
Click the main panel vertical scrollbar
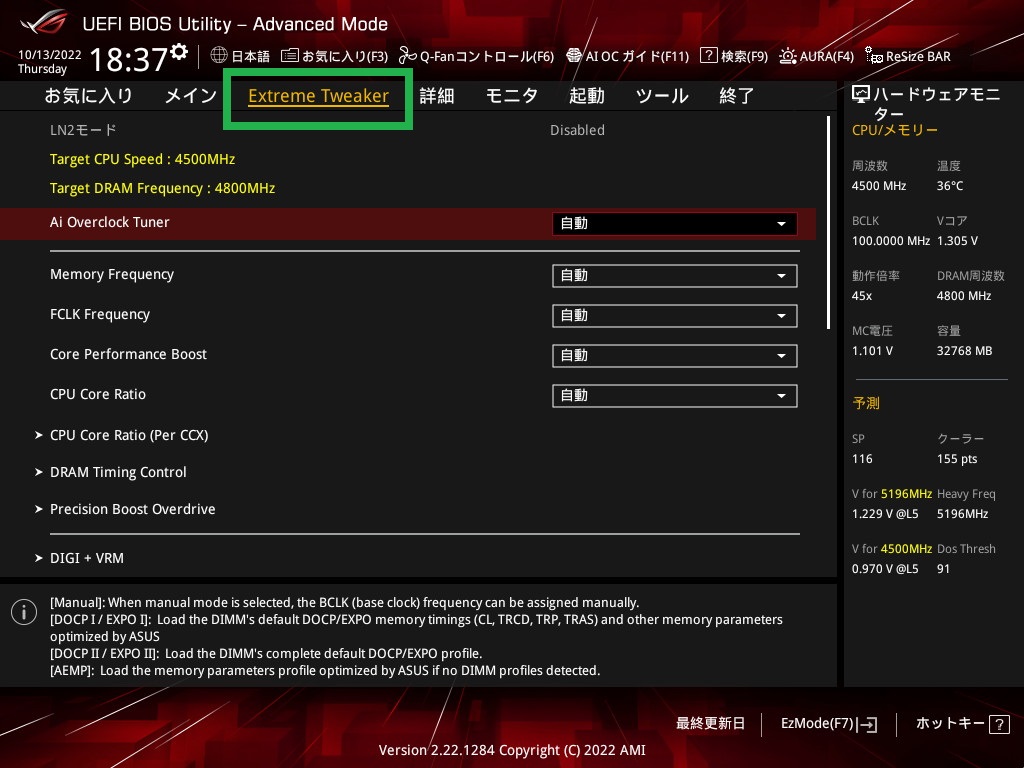(829, 222)
